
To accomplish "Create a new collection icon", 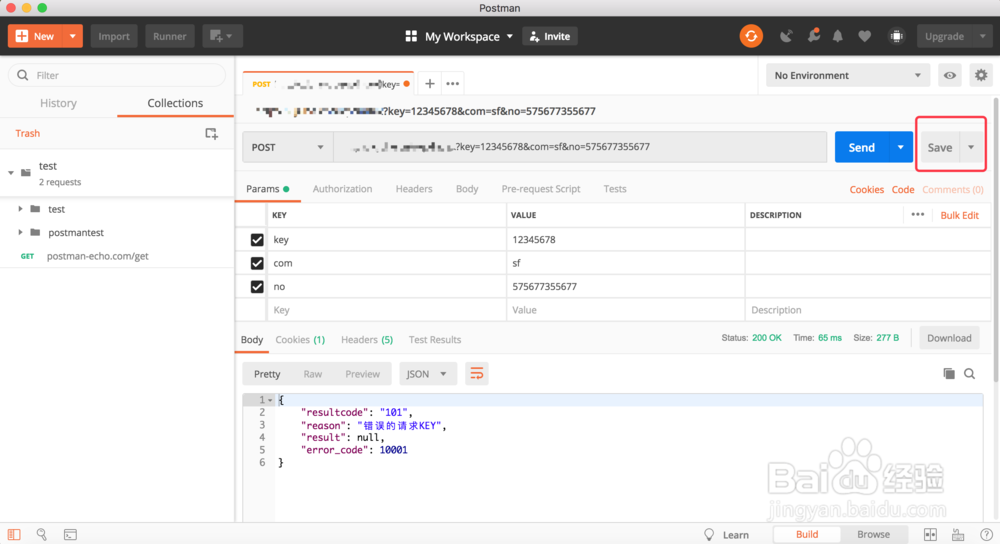I will pos(211,133).
